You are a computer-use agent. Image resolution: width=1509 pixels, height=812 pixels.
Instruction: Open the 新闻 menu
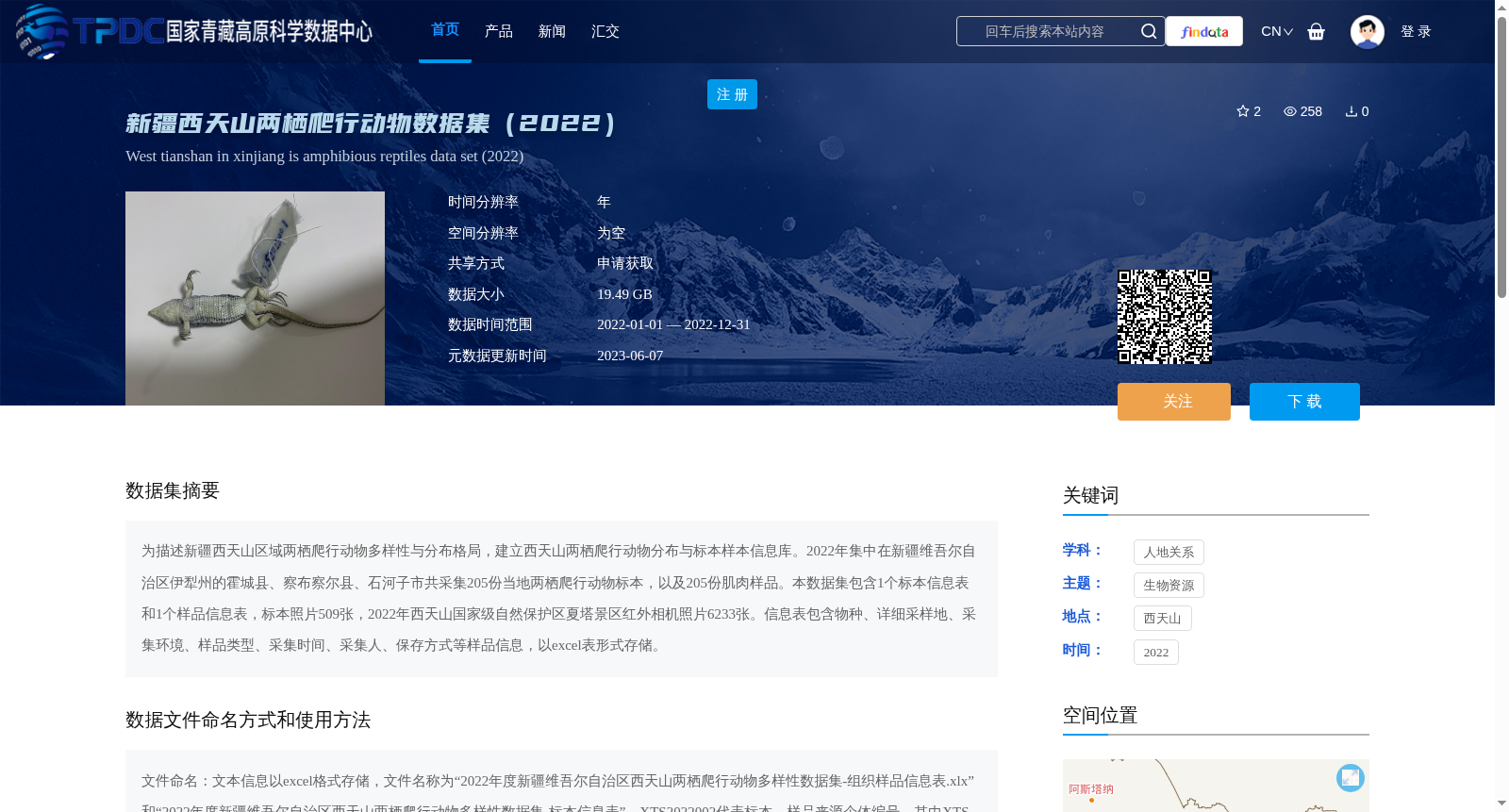pos(552,31)
